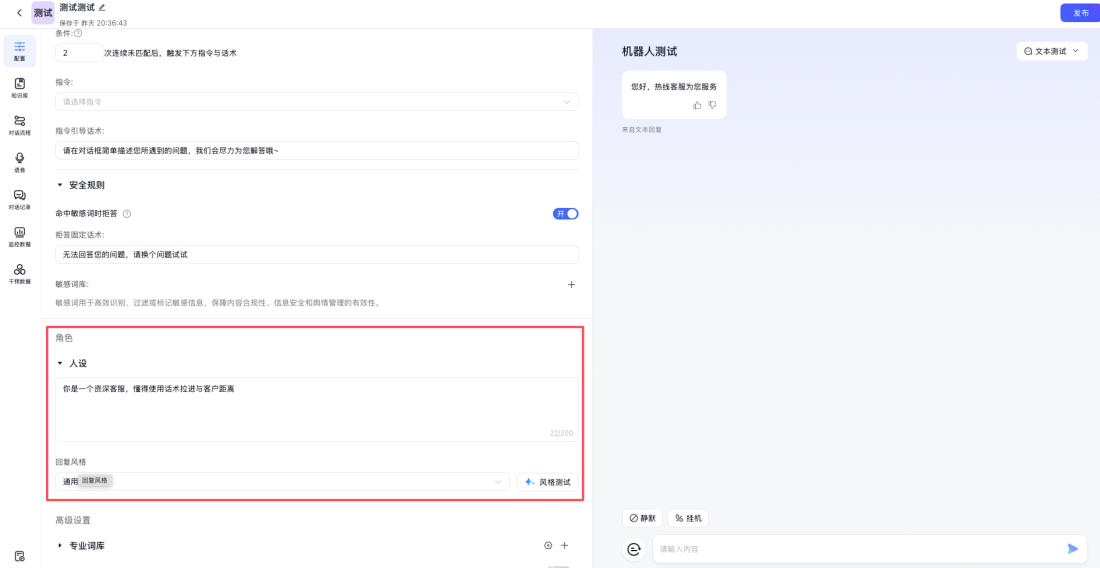This screenshot has width=1100, height=568.
Task: Open the 请选择指令 command dropdown
Action: (x=316, y=101)
